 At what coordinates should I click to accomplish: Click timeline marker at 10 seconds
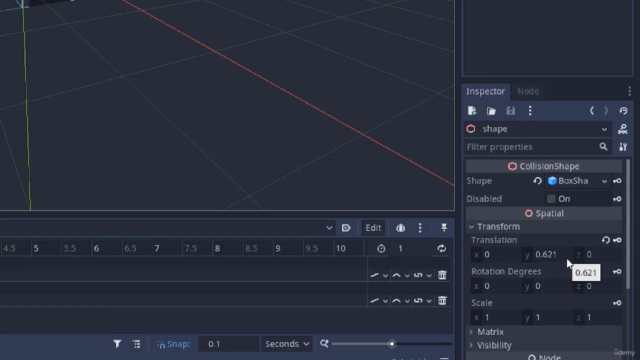coord(340,249)
